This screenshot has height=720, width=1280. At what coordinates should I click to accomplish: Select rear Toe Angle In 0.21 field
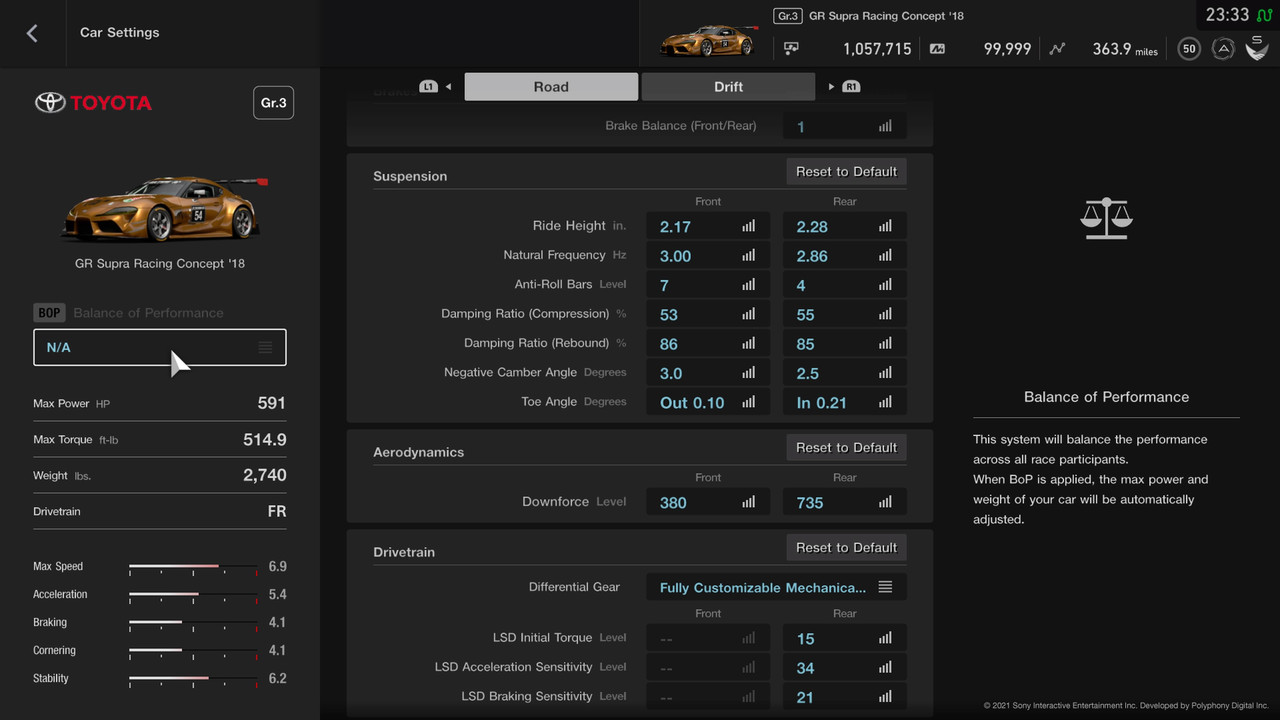pyautogui.click(x=845, y=402)
